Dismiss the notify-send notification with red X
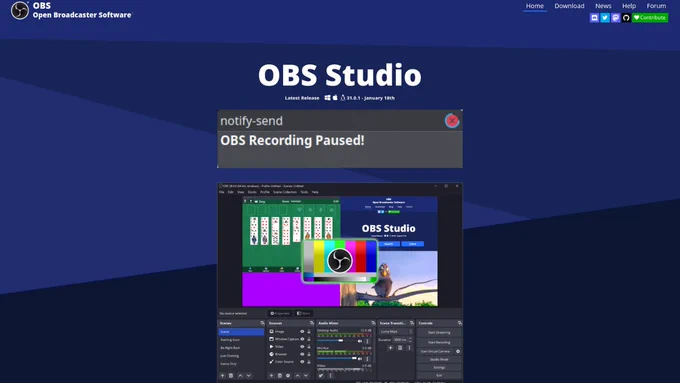The width and height of the screenshot is (680, 383). (x=452, y=121)
